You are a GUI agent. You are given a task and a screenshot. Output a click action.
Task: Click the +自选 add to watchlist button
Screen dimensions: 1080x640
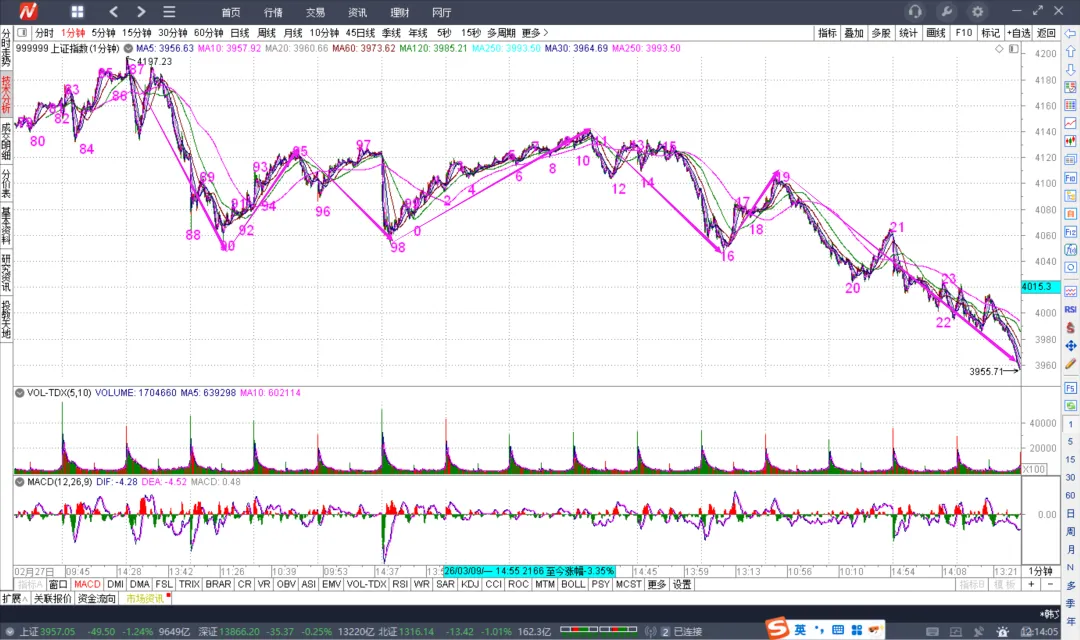pyautogui.click(x=1019, y=32)
